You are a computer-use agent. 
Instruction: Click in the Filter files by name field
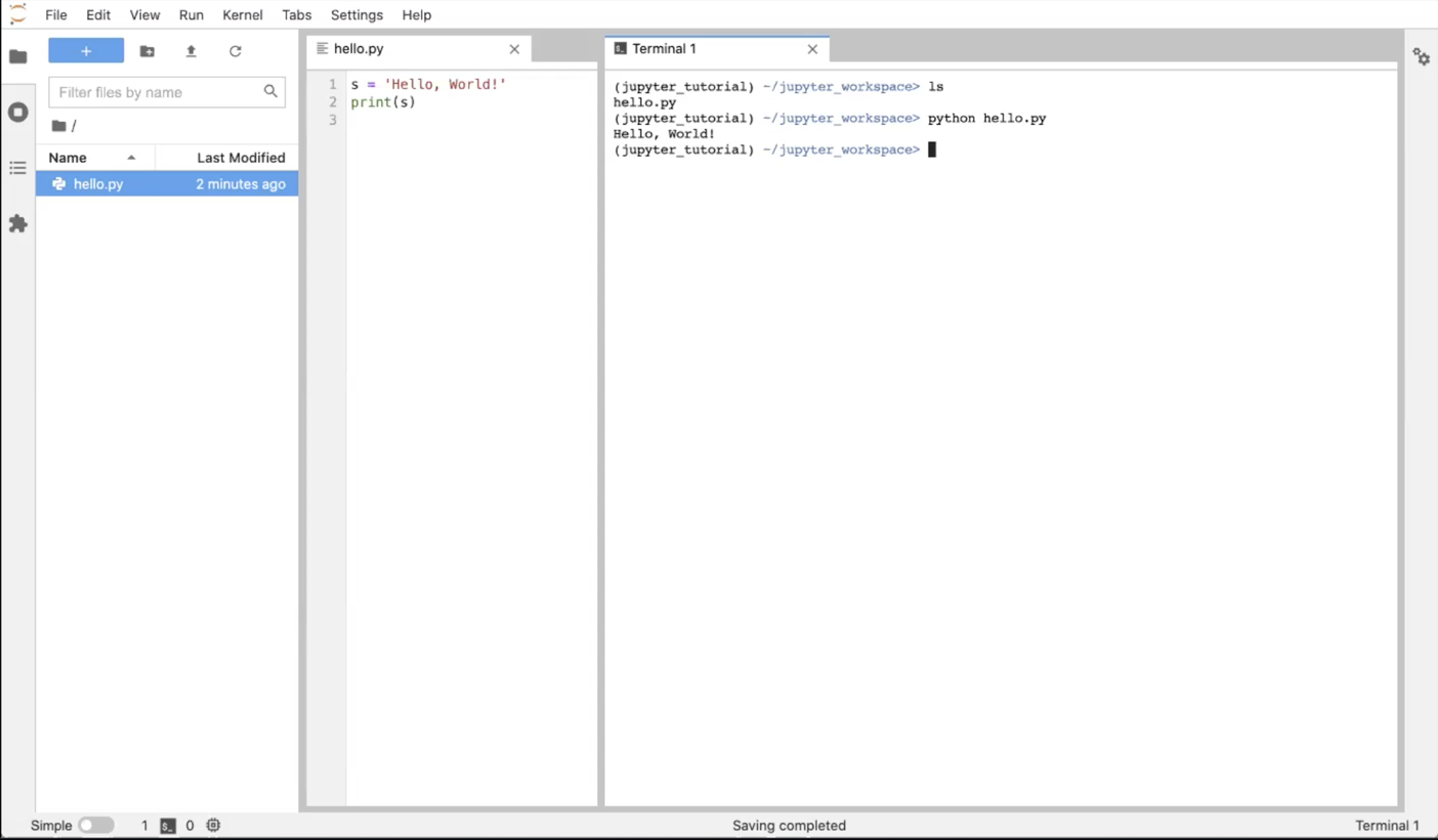[158, 92]
